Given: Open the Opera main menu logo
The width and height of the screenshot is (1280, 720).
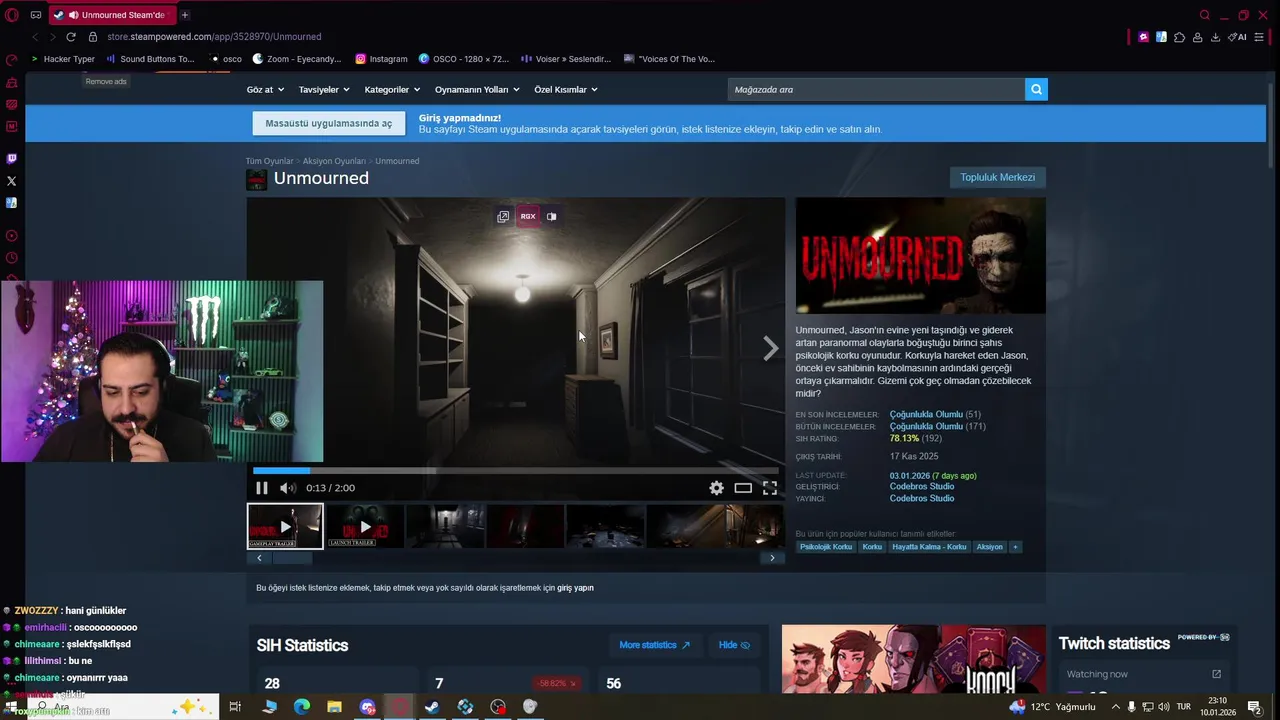Looking at the screenshot, I should [12, 15].
